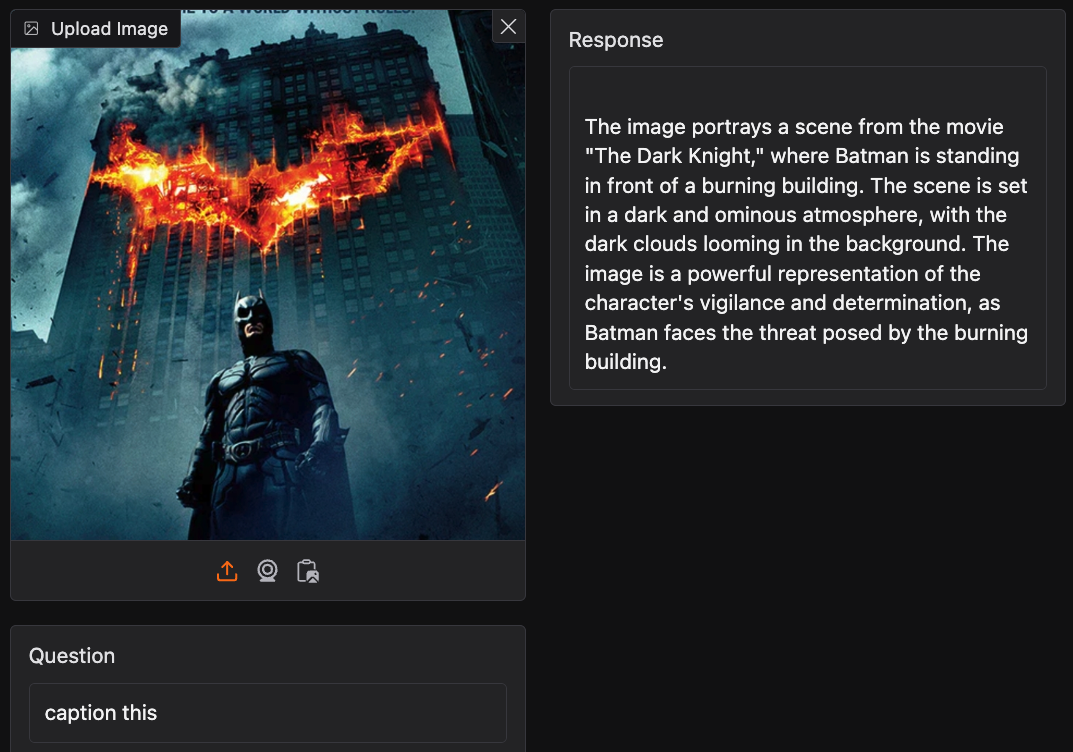Open webcam capture source
Viewport: 1073px width, 752px height.
pyautogui.click(x=268, y=571)
